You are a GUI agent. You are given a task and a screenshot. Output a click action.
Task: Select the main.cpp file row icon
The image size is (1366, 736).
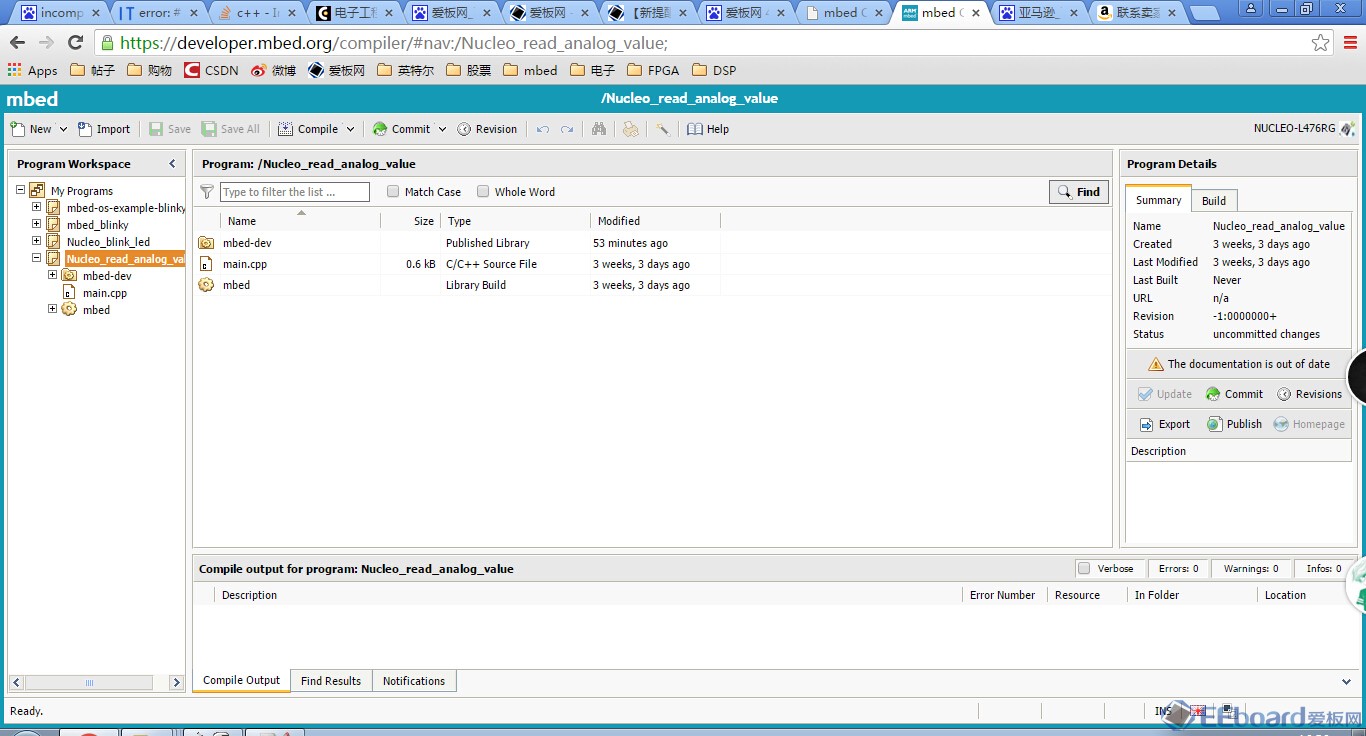206,264
